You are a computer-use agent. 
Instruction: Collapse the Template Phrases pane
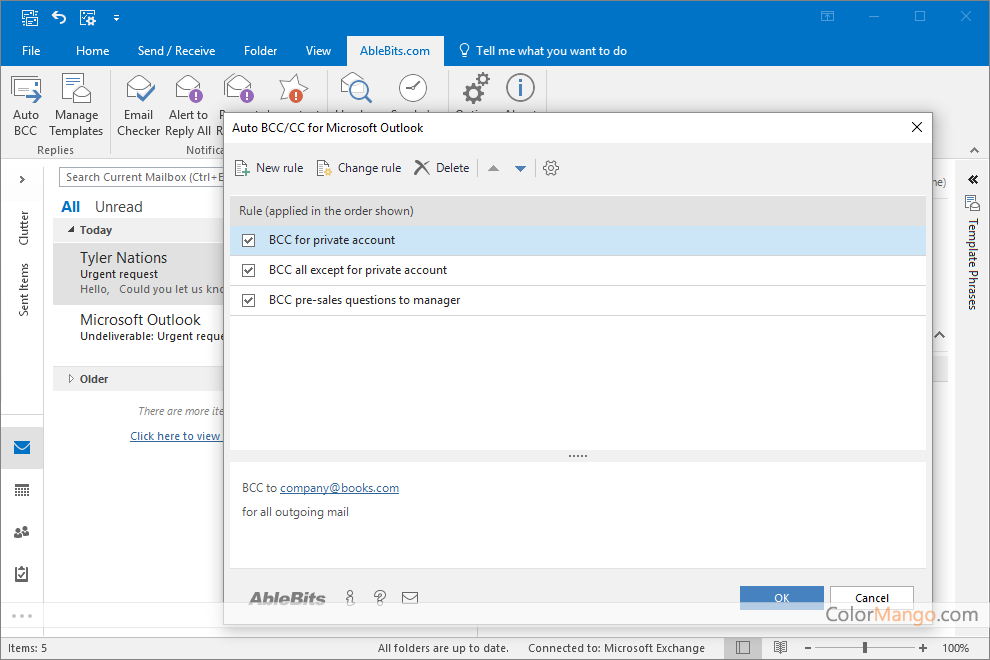[973, 179]
